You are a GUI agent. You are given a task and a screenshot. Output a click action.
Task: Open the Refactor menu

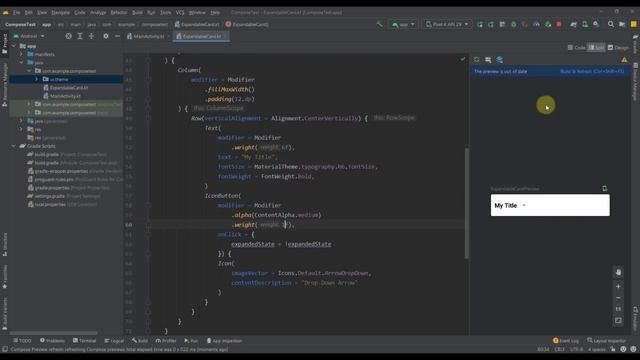118,13
